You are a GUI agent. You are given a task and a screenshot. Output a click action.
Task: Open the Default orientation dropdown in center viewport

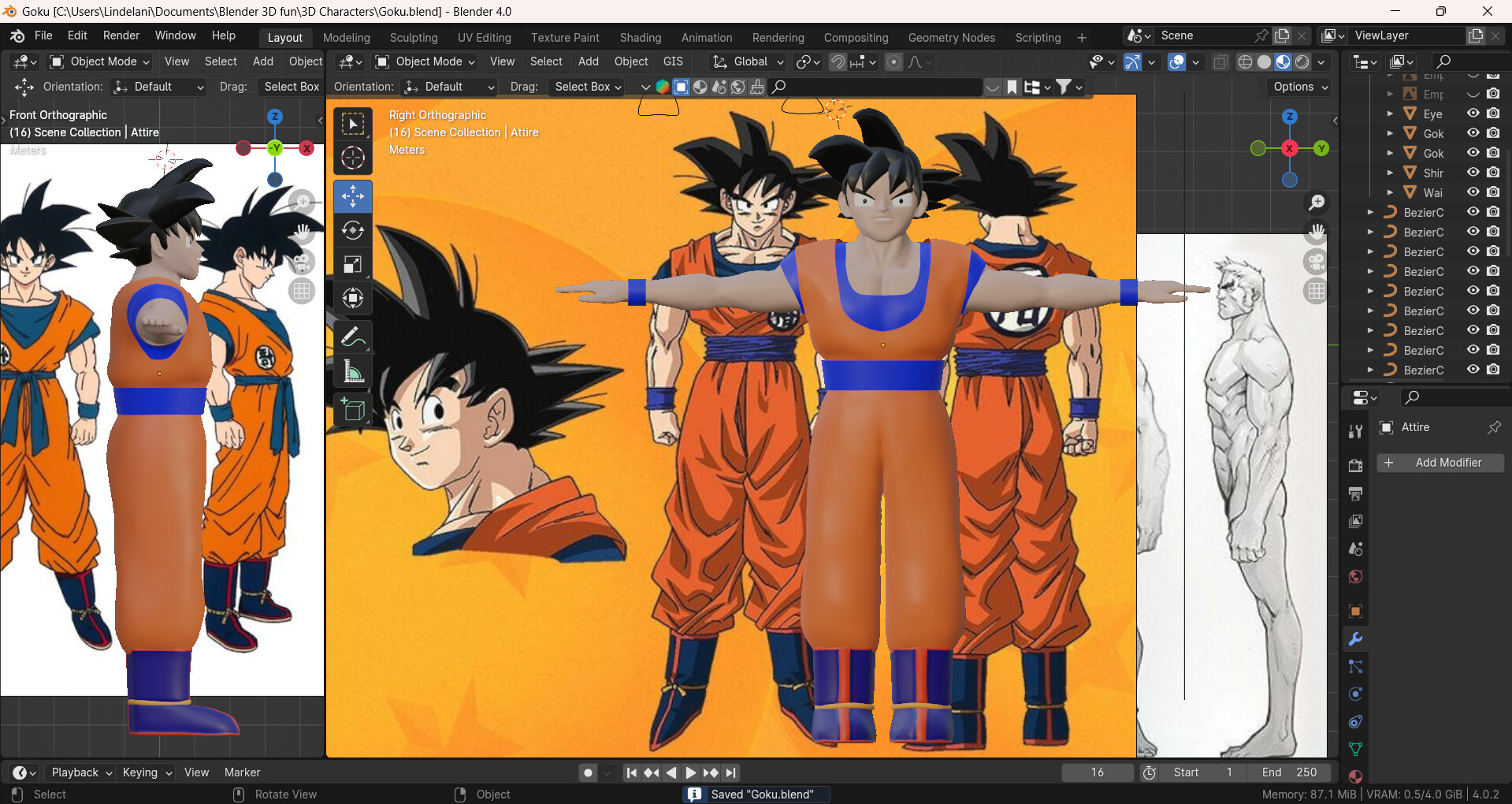point(449,87)
